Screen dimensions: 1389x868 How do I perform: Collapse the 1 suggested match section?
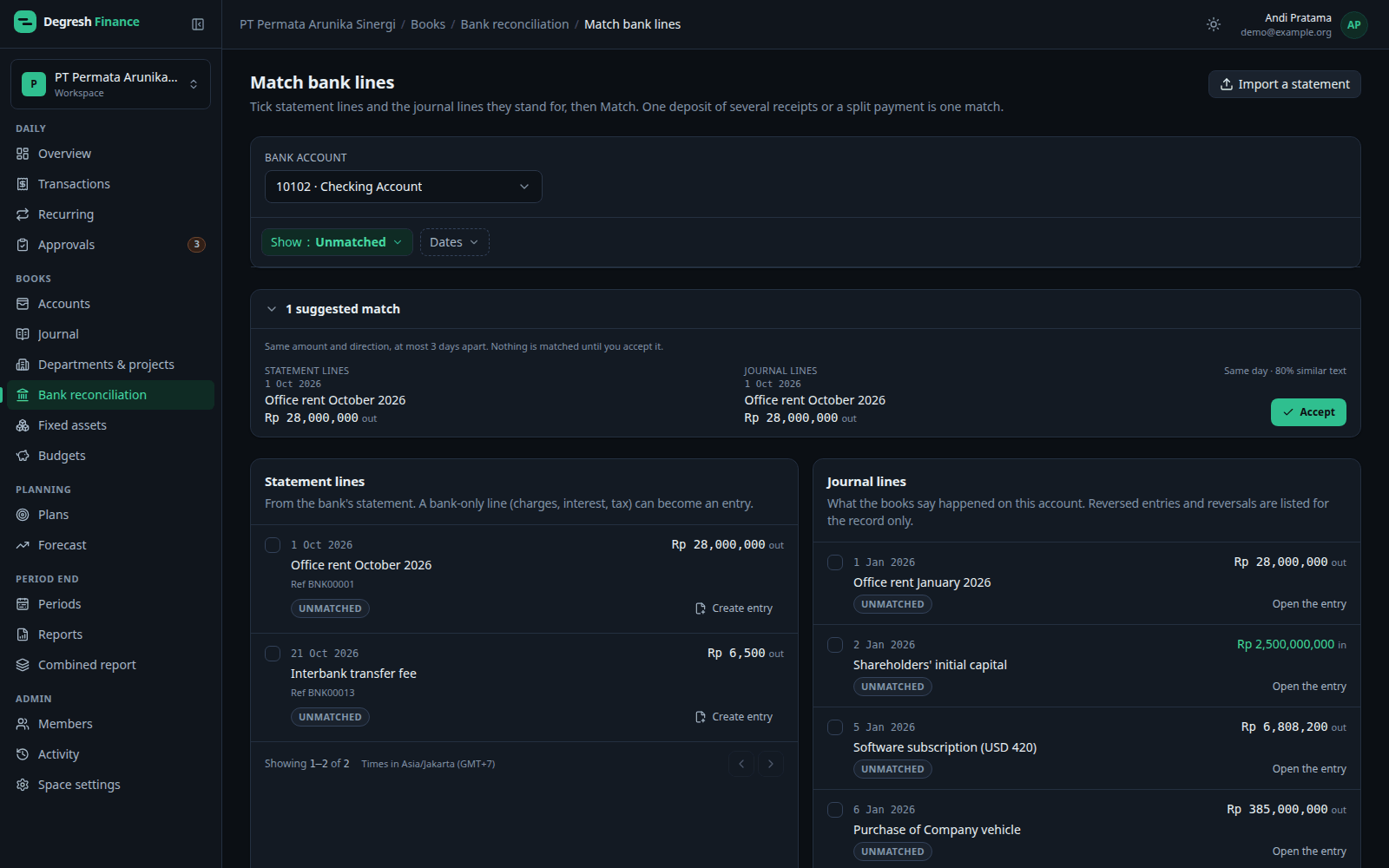(x=272, y=309)
